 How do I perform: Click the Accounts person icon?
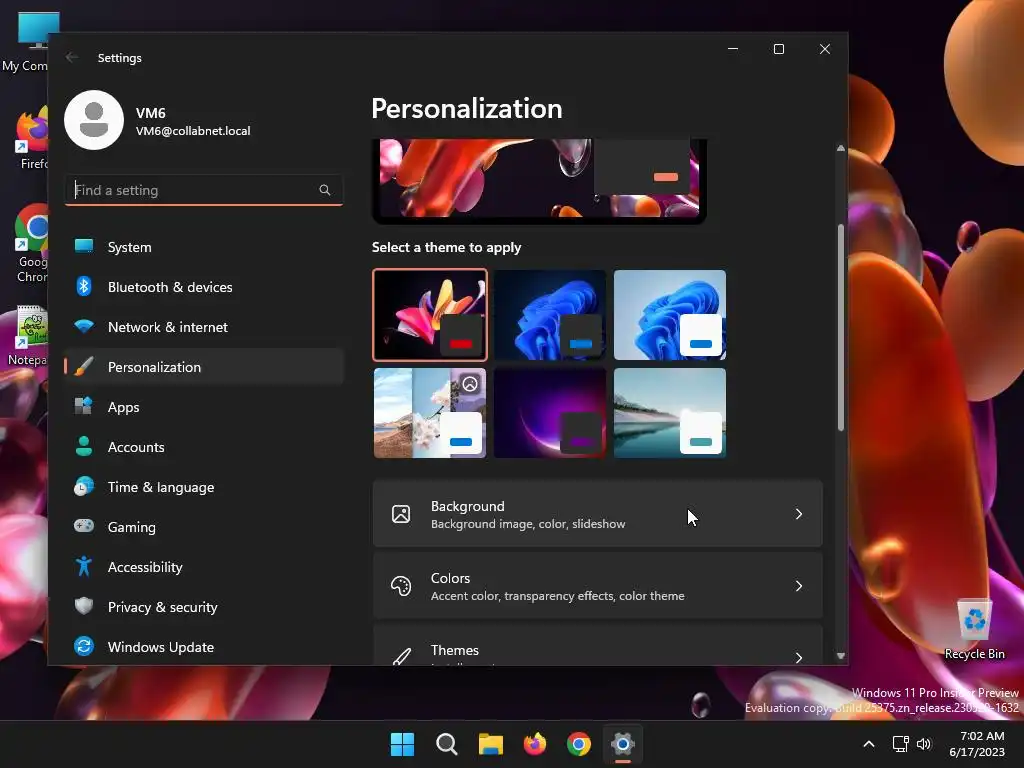click(84, 446)
